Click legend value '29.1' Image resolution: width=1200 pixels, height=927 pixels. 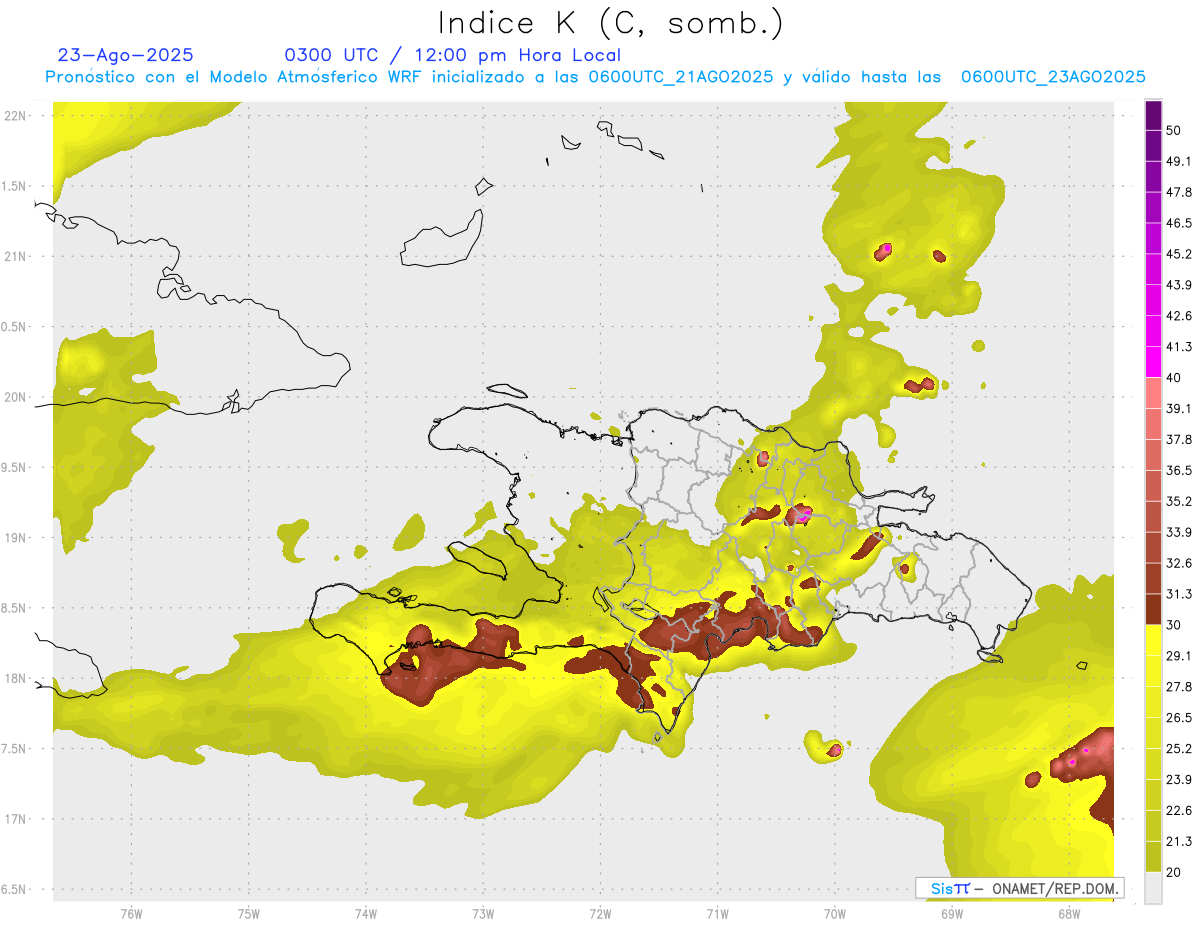pos(1178,656)
